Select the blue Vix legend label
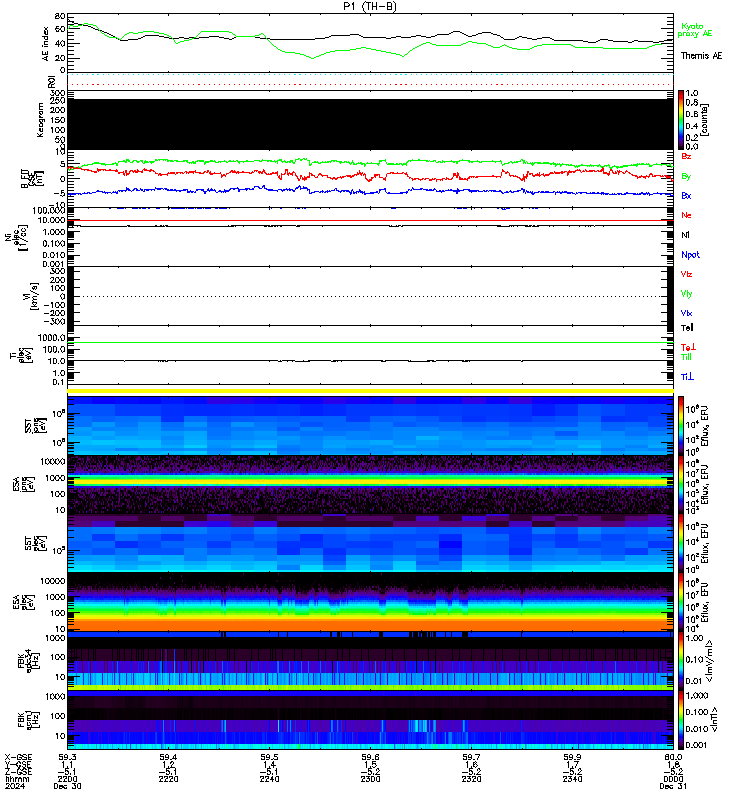 686,313
